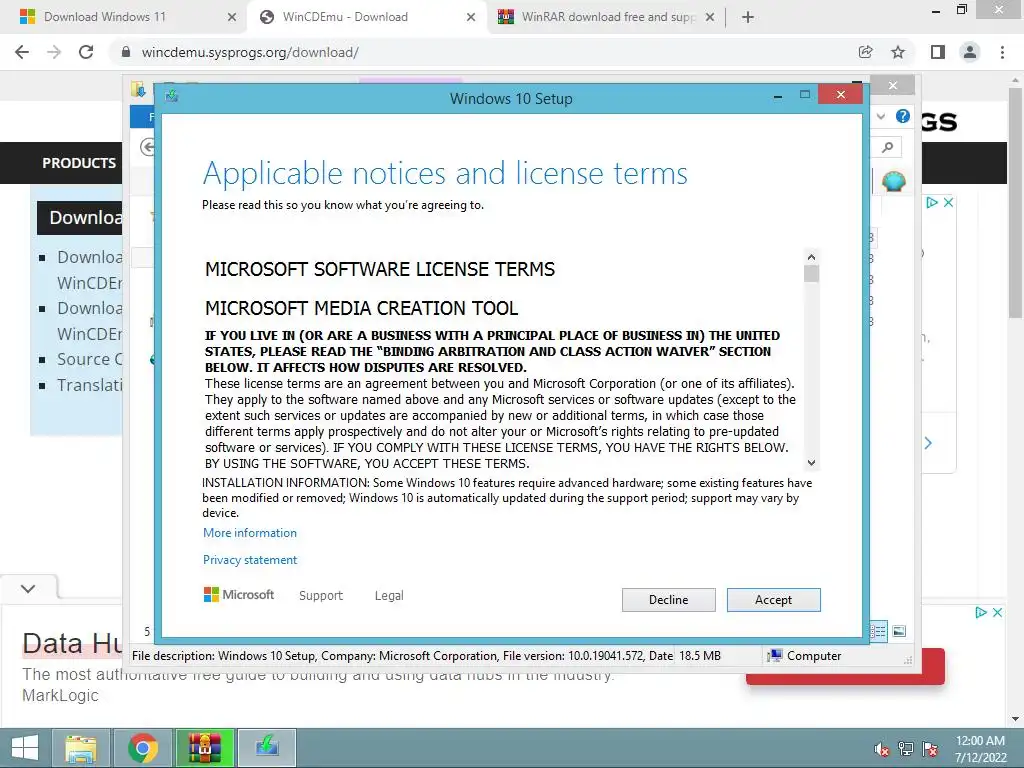Click the ad's right arrow chevron
Image resolution: width=1024 pixels, height=768 pixels.
[x=928, y=443]
